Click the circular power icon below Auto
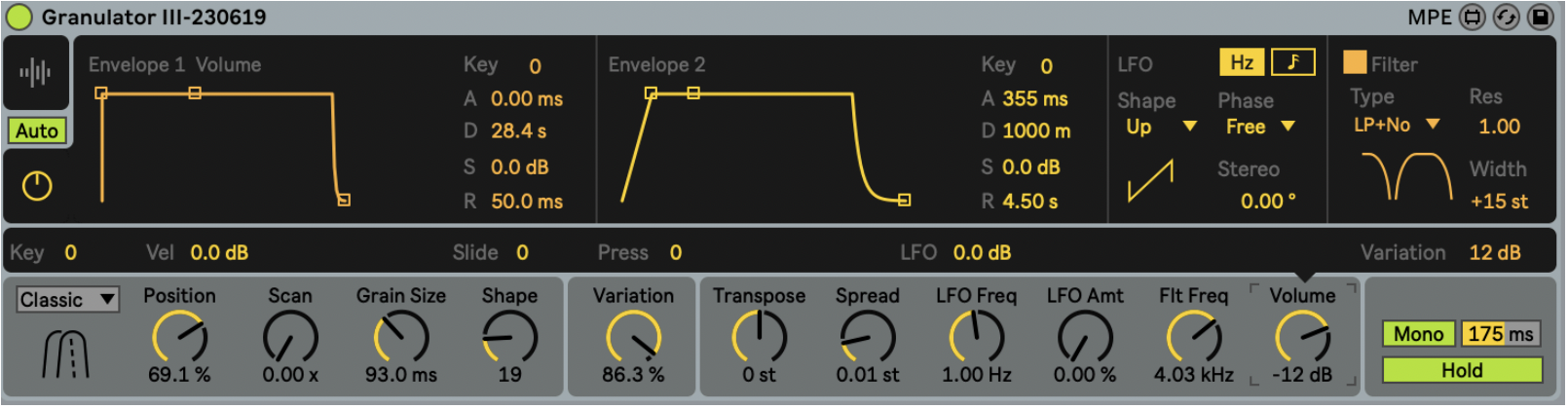Image resolution: width=1568 pixels, height=409 pixels. 37,186
